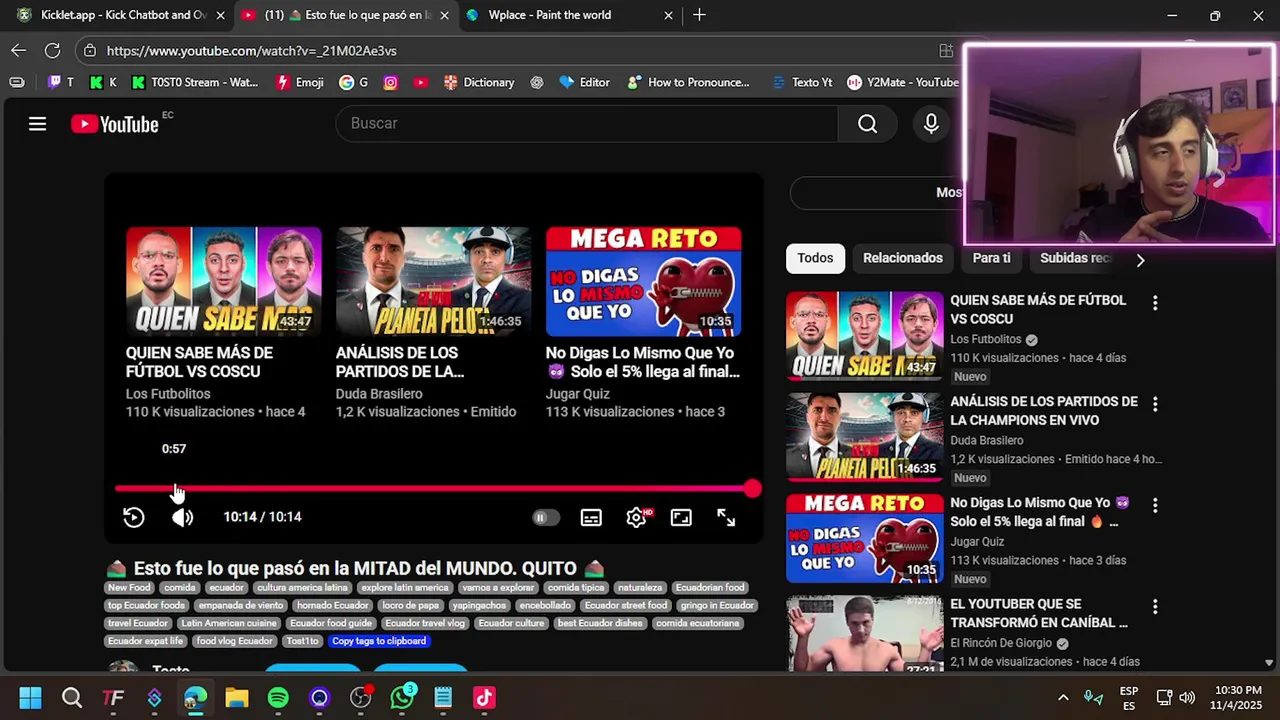Open sidebar thumbnail of QUIEN SABE MÁS video
This screenshot has height=720, width=1280.
tap(864, 336)
